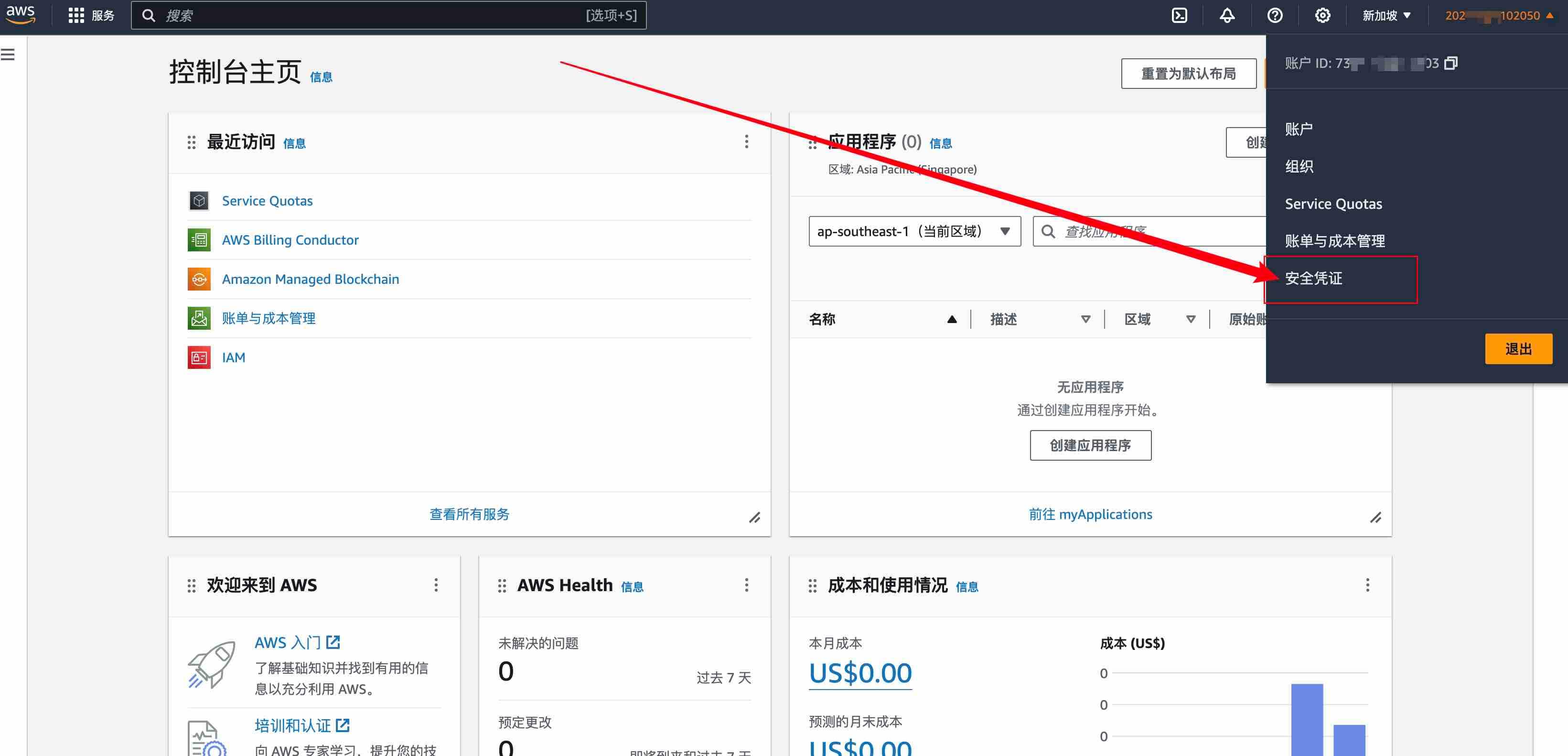1568x756 pixels.
Task: Copy account ID using copy icon
Action: point(1451,63)
